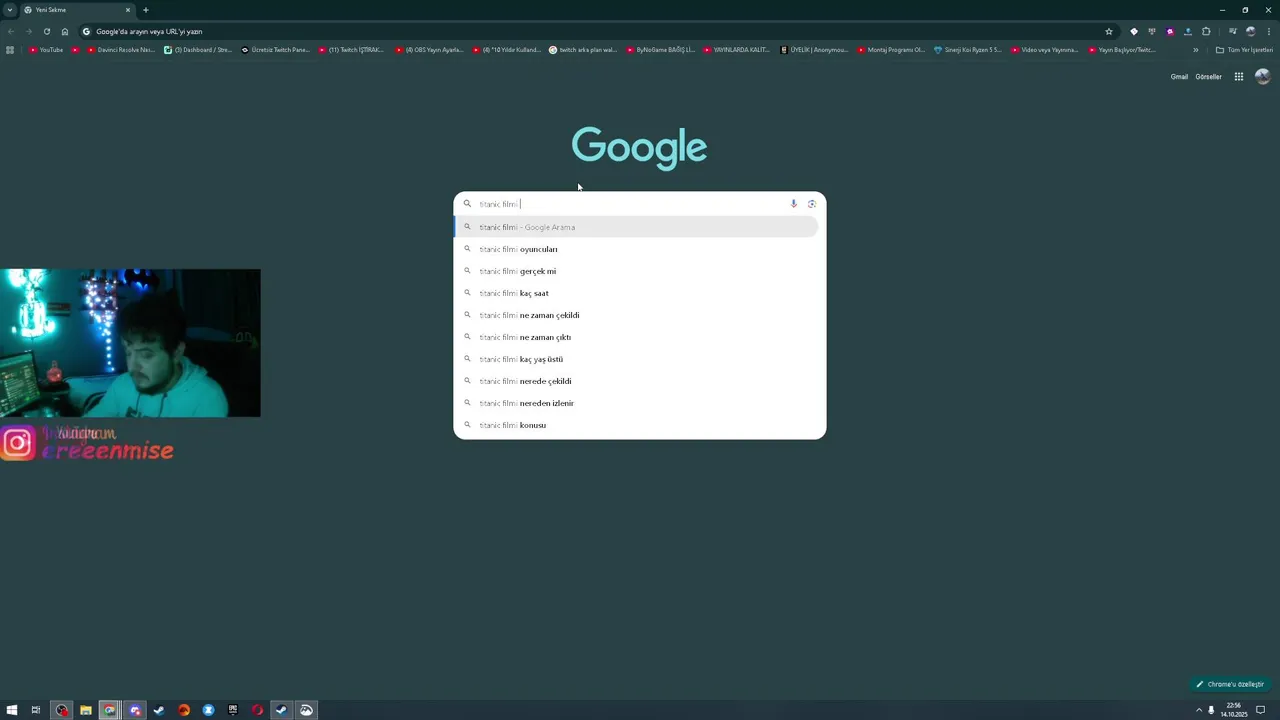Screen dimensions: 1280x720
Task: Open the Dashboard / Stre... bookmark
Action: click(x=198, y=50)
